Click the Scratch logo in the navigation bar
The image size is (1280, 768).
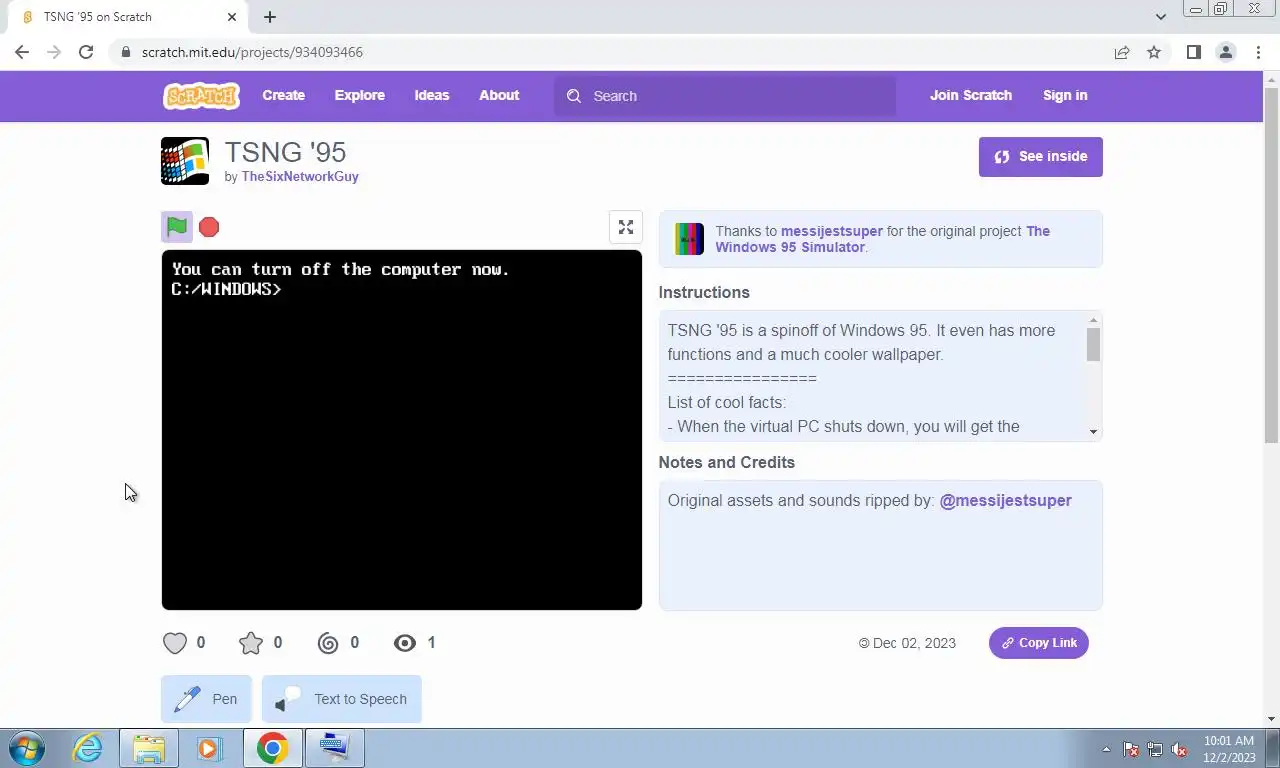pyautogui.click(x=201, y=96)
